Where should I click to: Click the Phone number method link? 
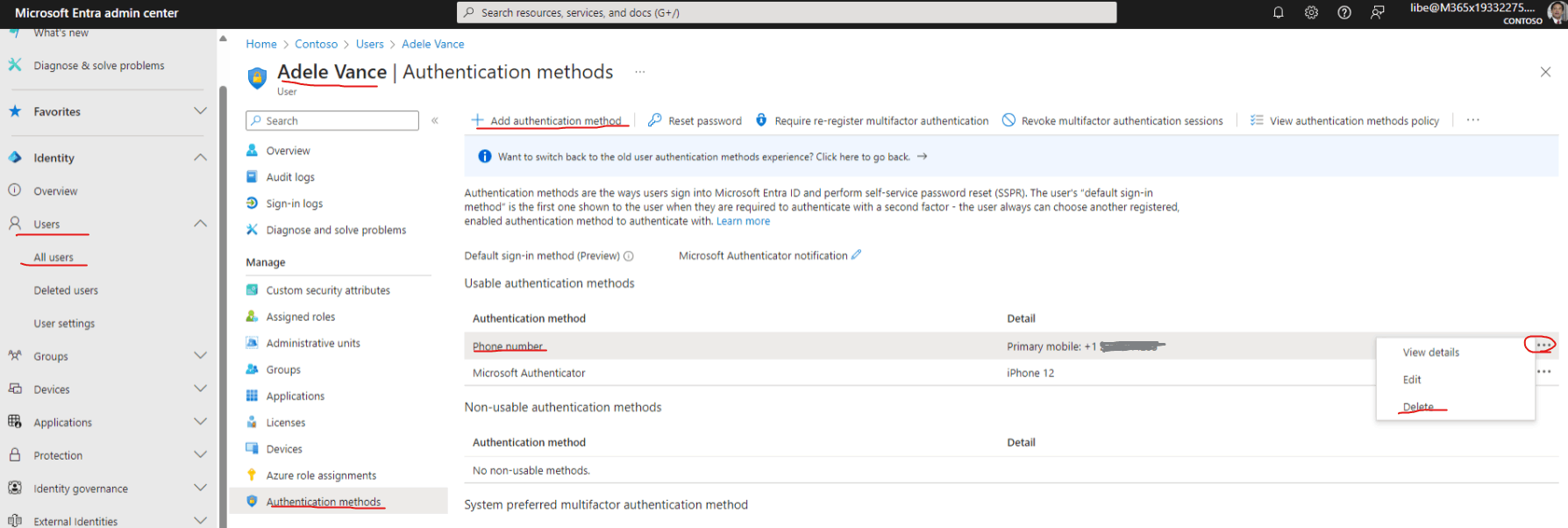[508, 346]
